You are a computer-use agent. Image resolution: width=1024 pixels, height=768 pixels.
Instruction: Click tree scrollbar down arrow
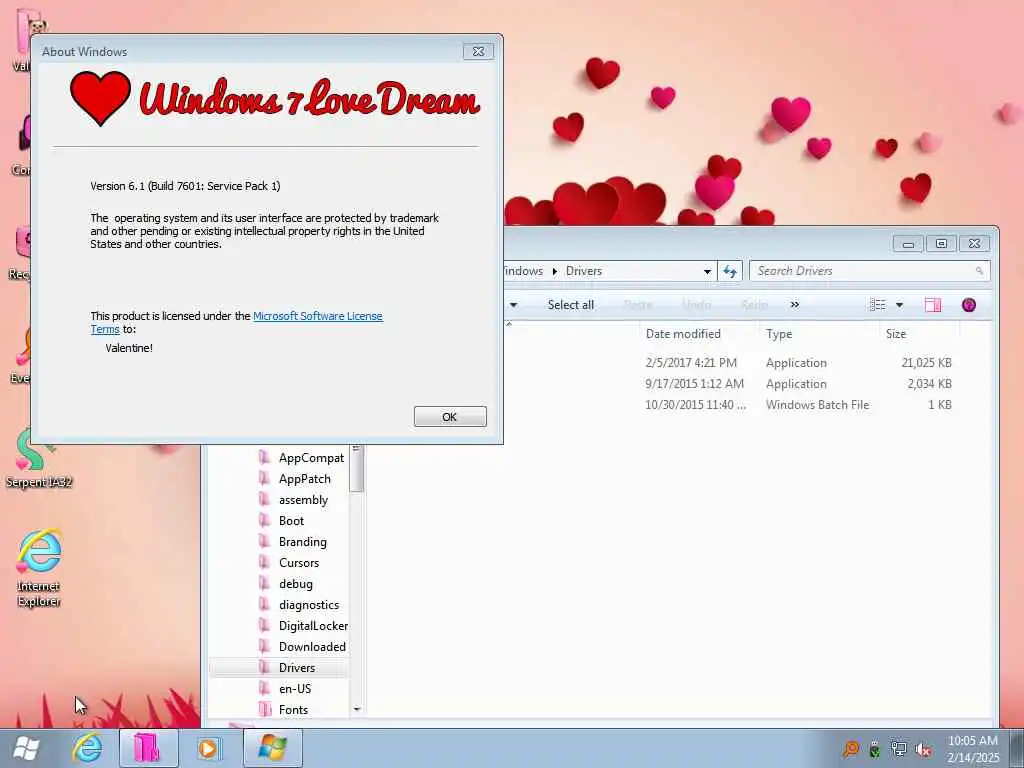[x=357, y=709]
